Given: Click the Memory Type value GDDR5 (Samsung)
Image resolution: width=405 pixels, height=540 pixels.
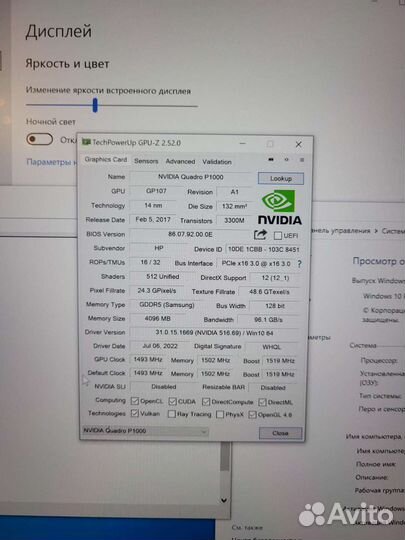Looking at the screenshot, I should tap(167, 305).
